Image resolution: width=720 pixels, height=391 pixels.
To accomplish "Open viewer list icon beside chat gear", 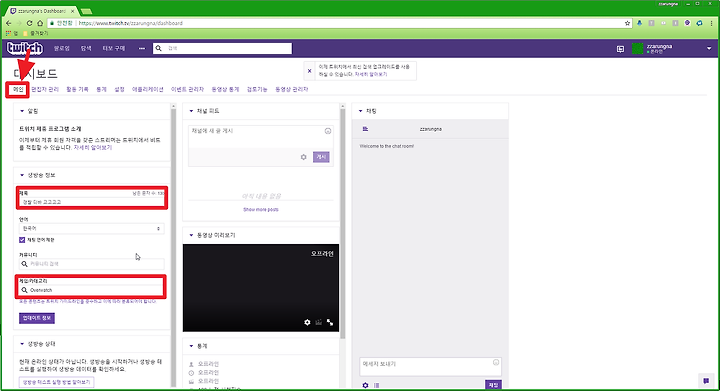I will coord(377,385).
